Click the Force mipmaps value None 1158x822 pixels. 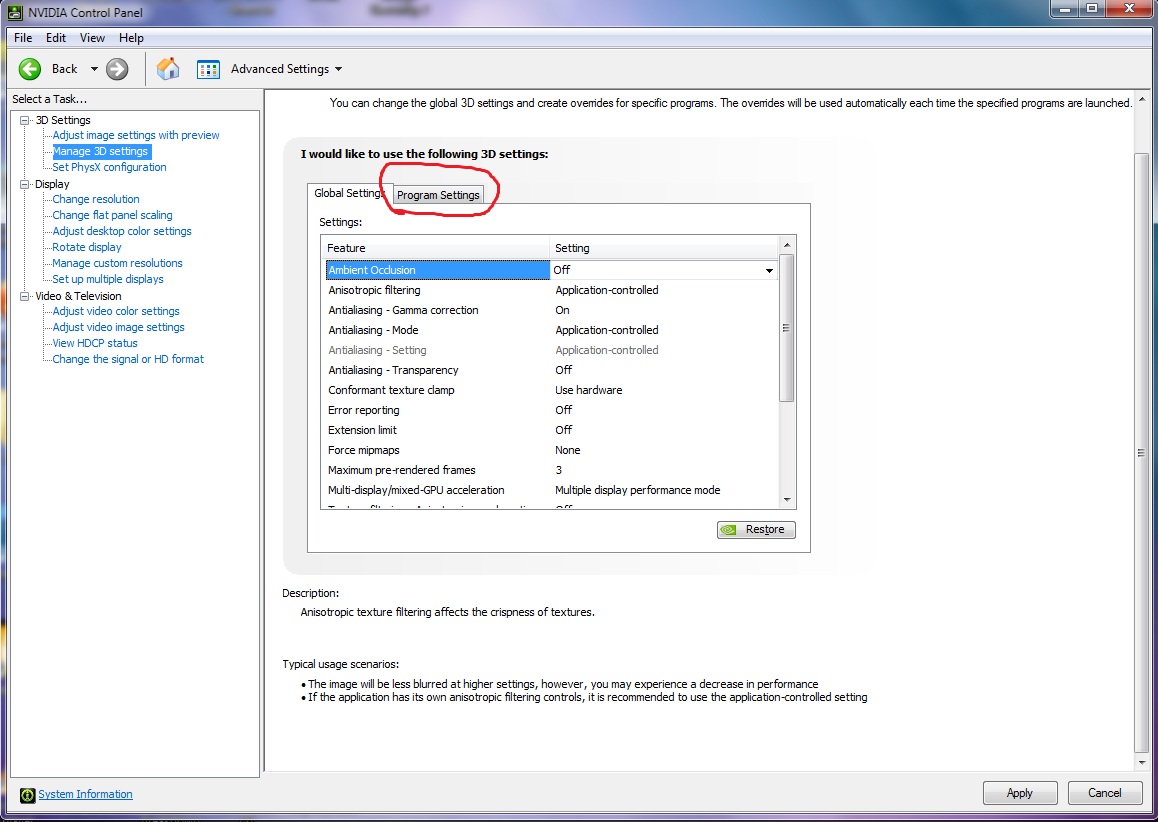coord(568,450)
